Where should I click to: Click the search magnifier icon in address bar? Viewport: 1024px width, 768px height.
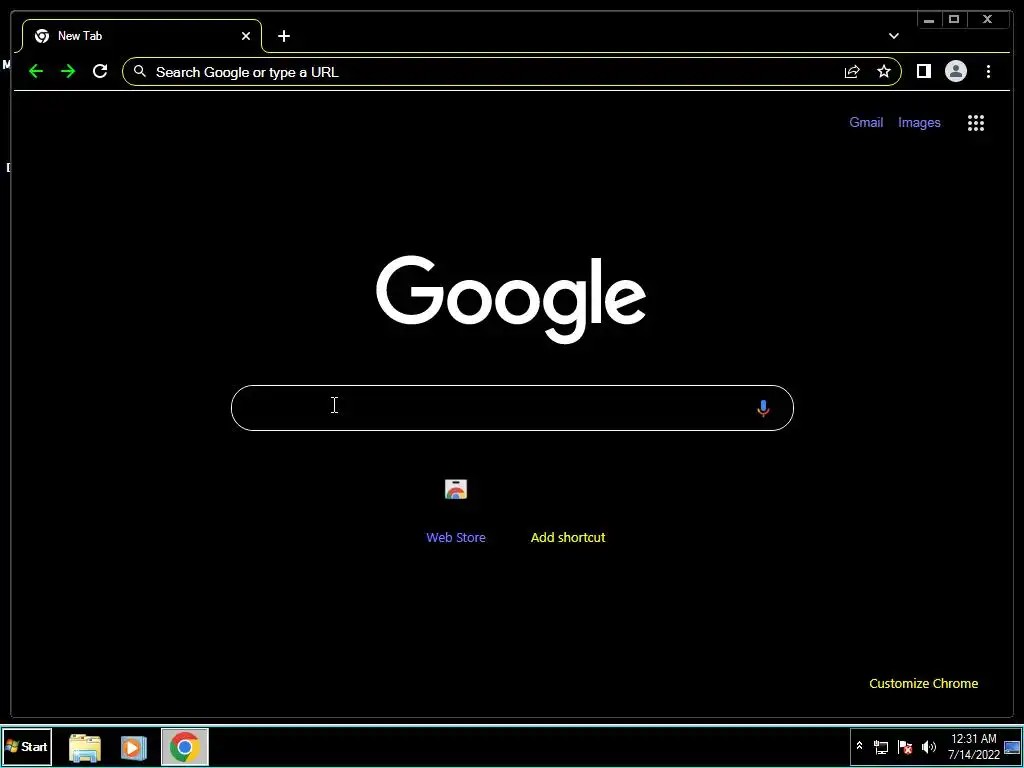click(x=139, y=71)
